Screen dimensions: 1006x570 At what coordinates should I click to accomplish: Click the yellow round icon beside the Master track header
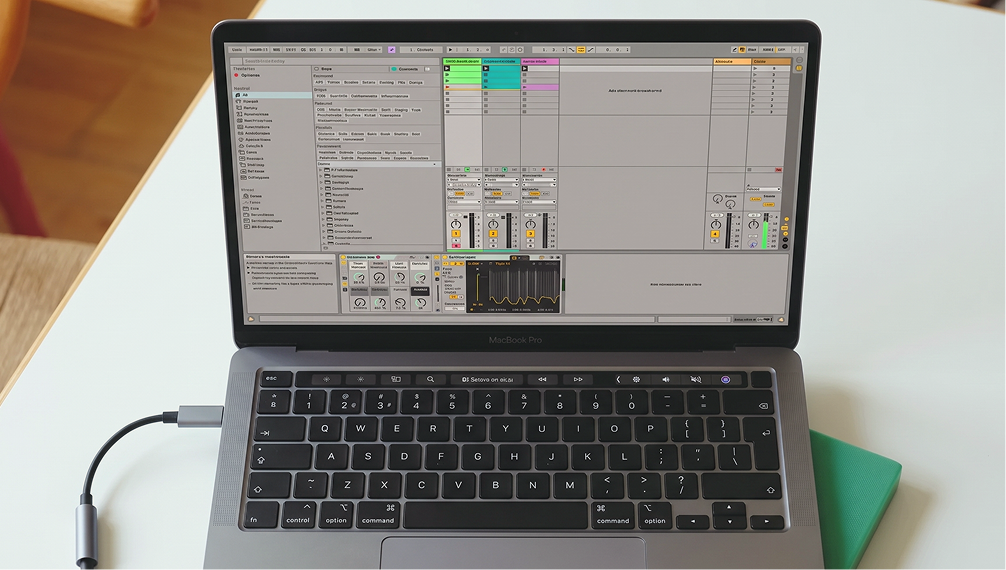click(x=799, y=68)
